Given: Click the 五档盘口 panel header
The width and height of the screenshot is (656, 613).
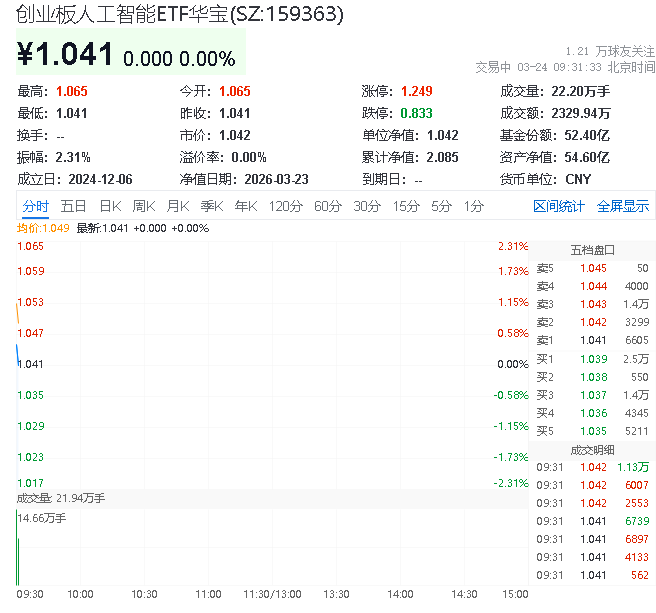Looking at the screenshot, I should click(x=592, y=250).
